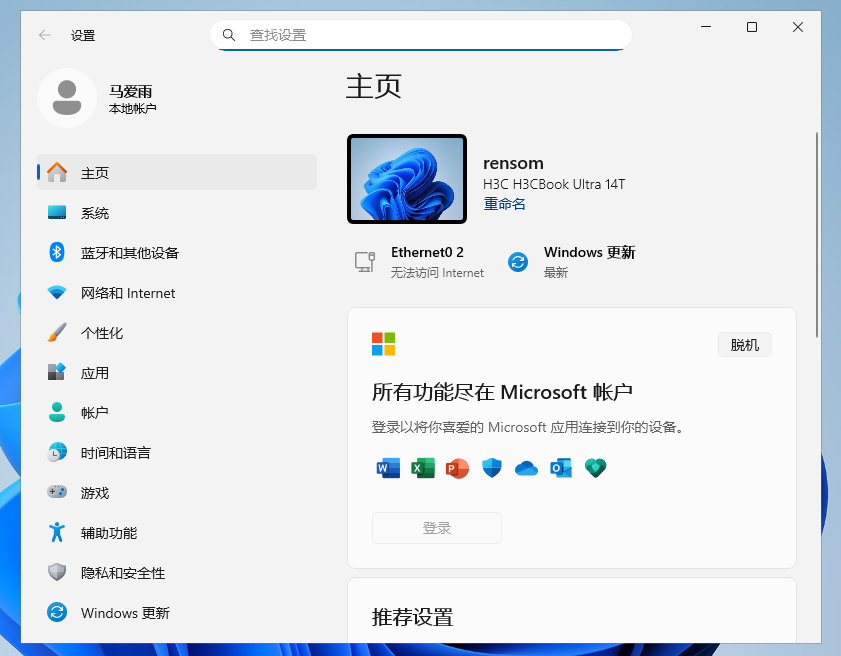Click the Word app icon
The image size is (841, 656).
[x=387, y=468]
